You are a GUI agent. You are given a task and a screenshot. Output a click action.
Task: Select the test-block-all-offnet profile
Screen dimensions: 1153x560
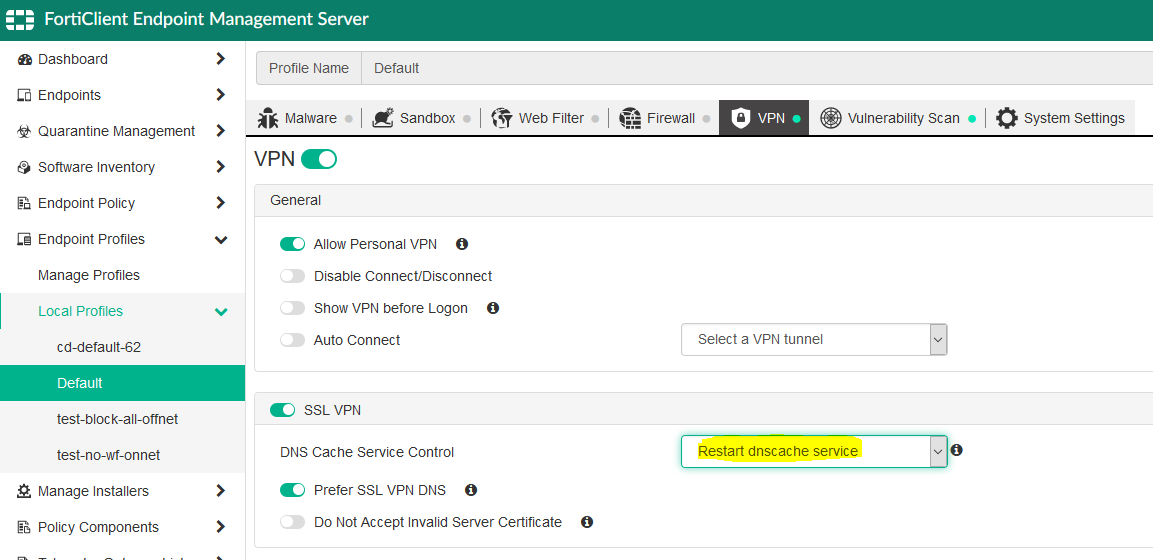pos(118,419)
